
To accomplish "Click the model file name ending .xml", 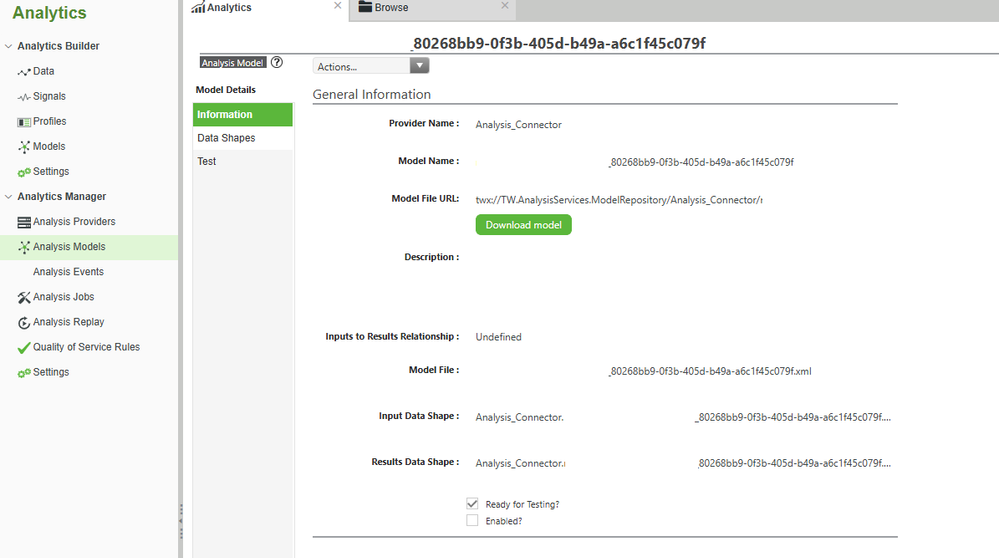I will click(710, 371).
